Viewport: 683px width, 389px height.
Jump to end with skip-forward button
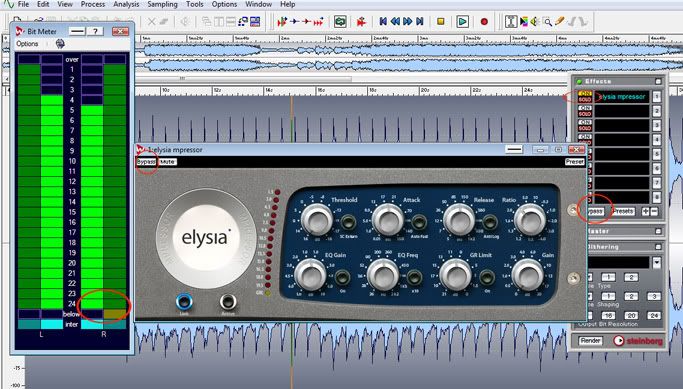click(x=419, y=21)
